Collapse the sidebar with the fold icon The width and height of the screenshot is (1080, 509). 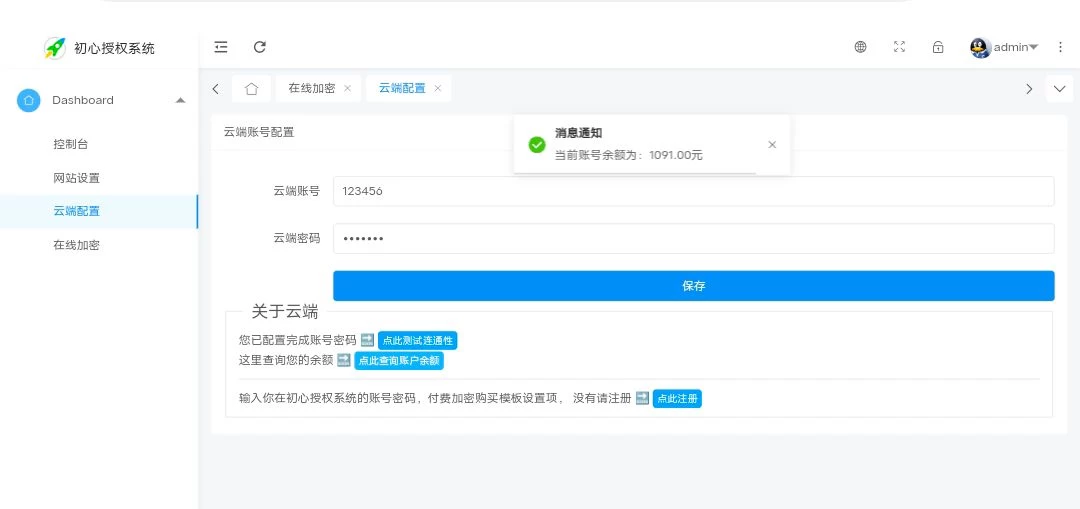[221, 47]
